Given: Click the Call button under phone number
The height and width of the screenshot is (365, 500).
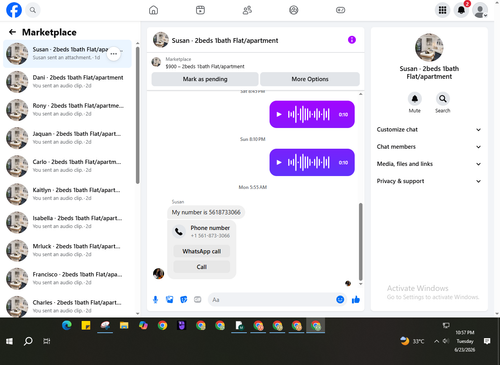Looking at the screenshot, I should pyautogui.click(x=202, y=267).
